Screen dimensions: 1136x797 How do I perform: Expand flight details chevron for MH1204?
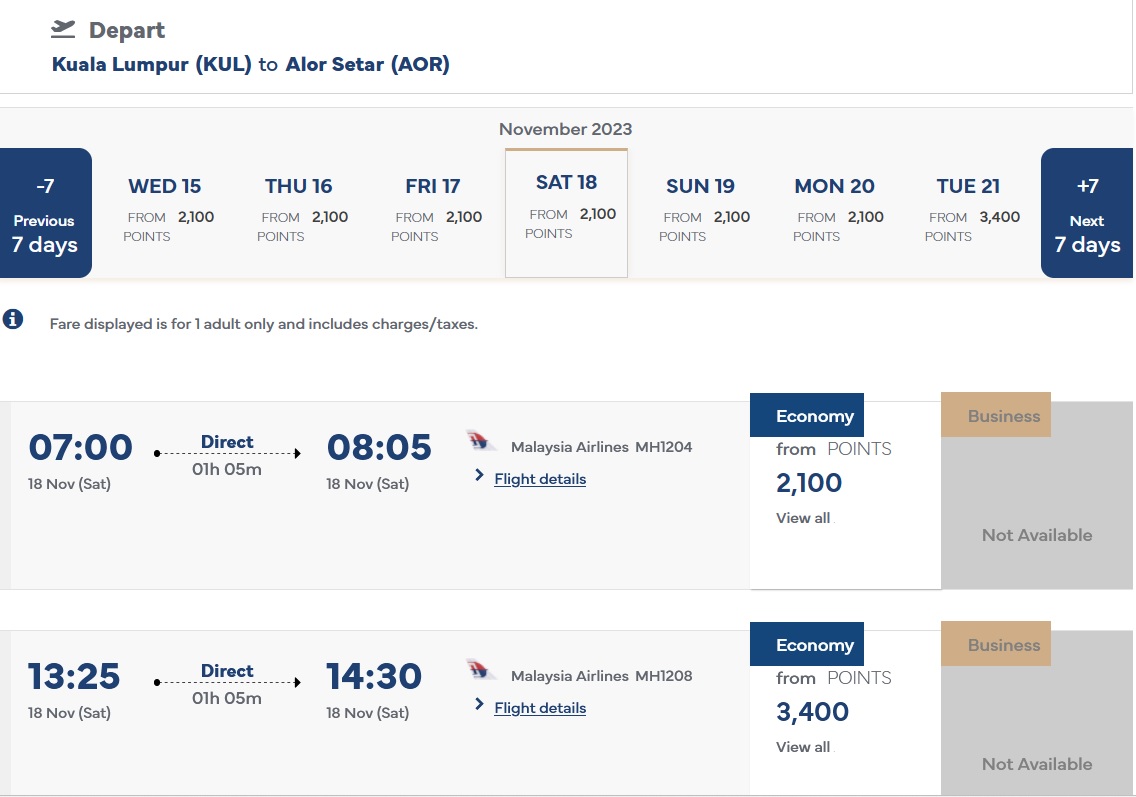pyautogui.click(x=480, y=476)
